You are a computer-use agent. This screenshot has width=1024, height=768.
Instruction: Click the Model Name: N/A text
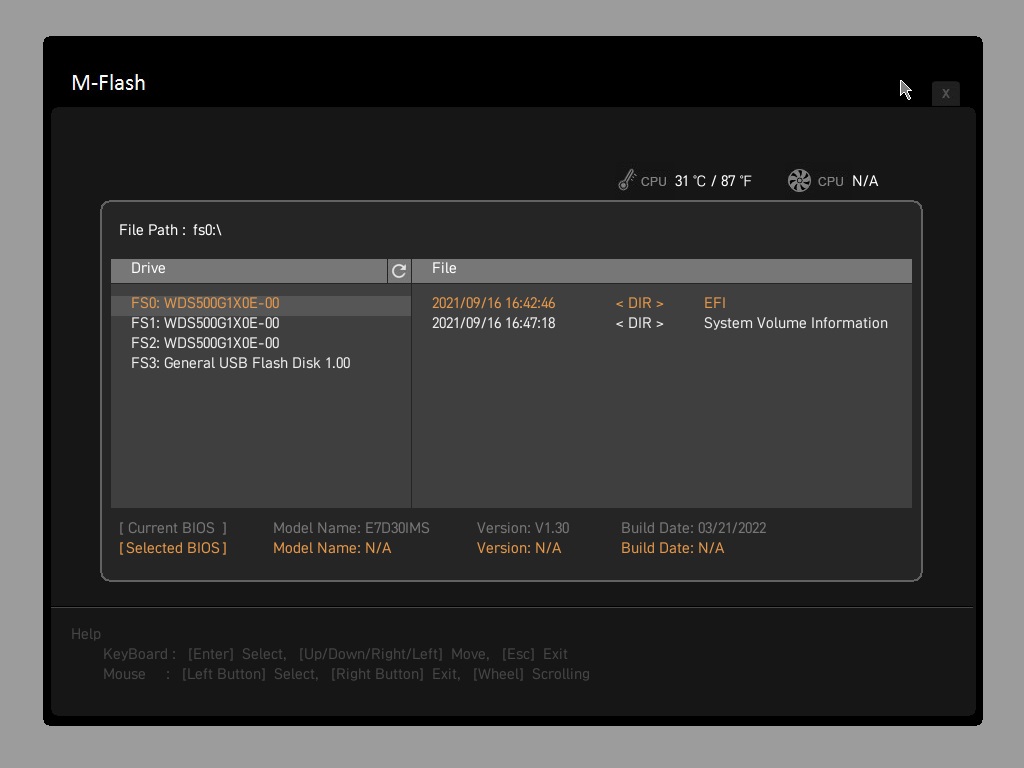click(x=332, y=548)
